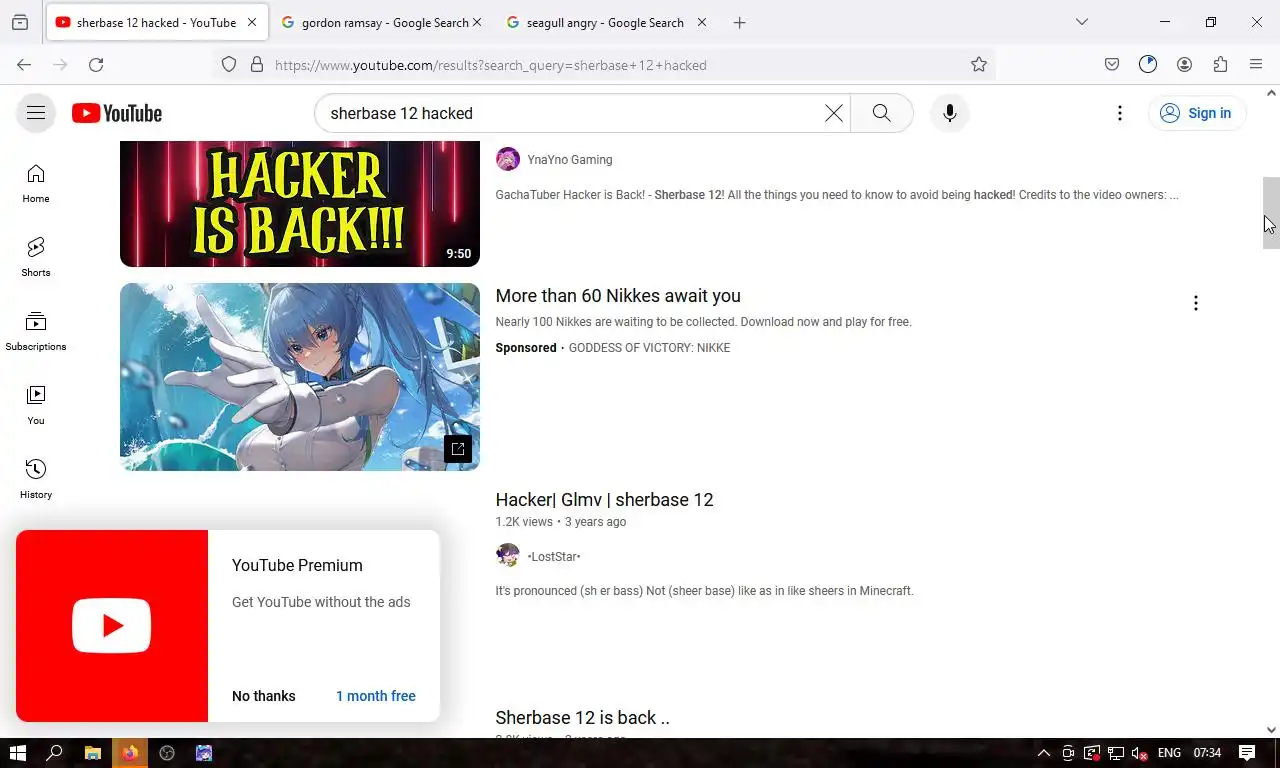
Task: Close the seagull angry tab
Action: pyautogui.click(x=701, y=22)
